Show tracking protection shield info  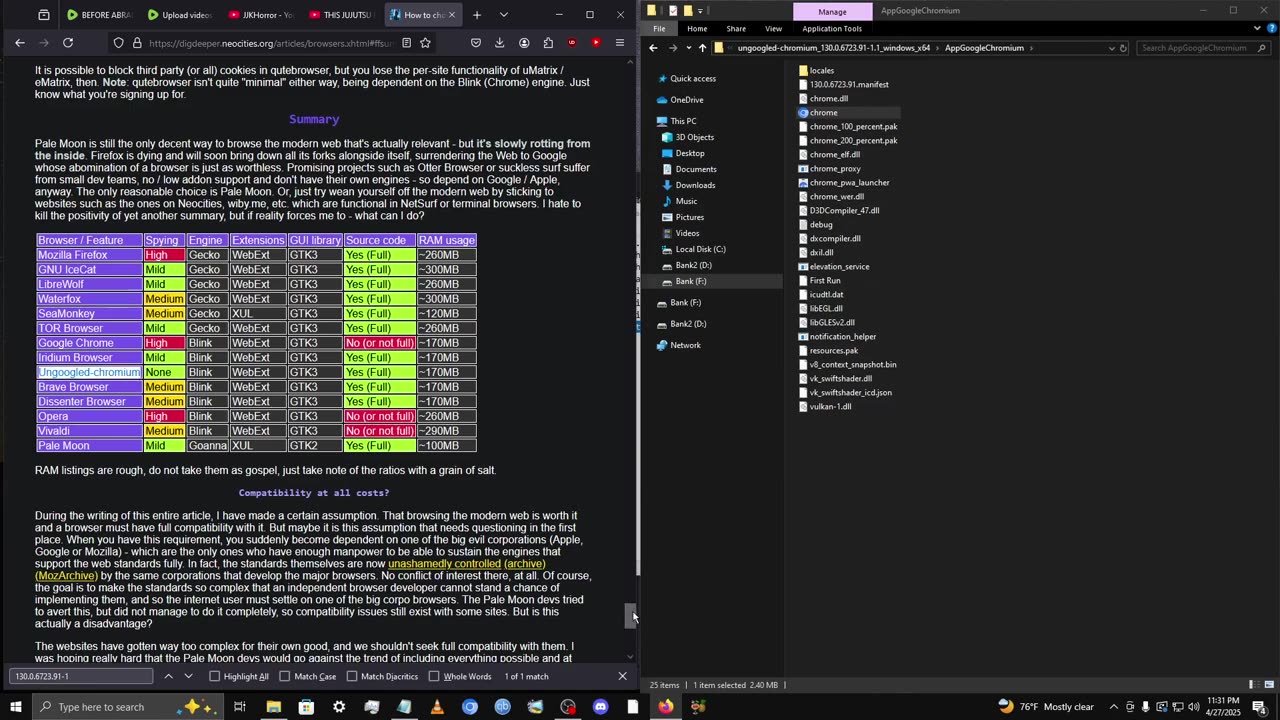(118, 43)
